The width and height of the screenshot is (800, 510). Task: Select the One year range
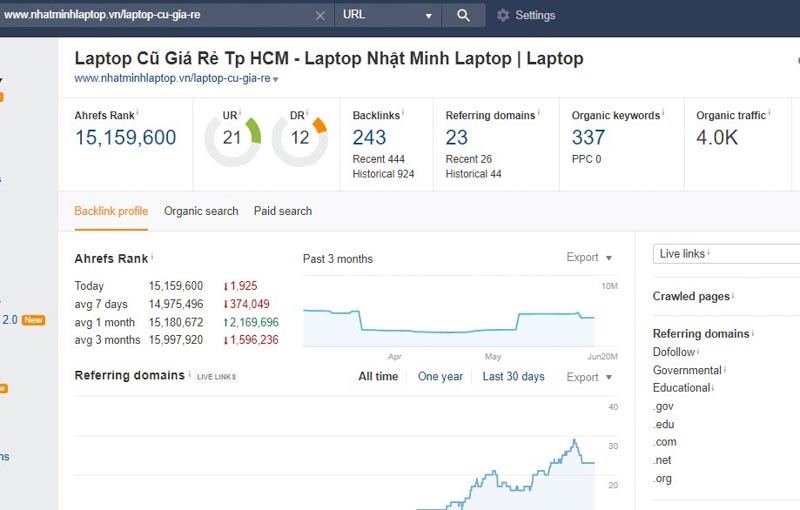coord(440,376)
